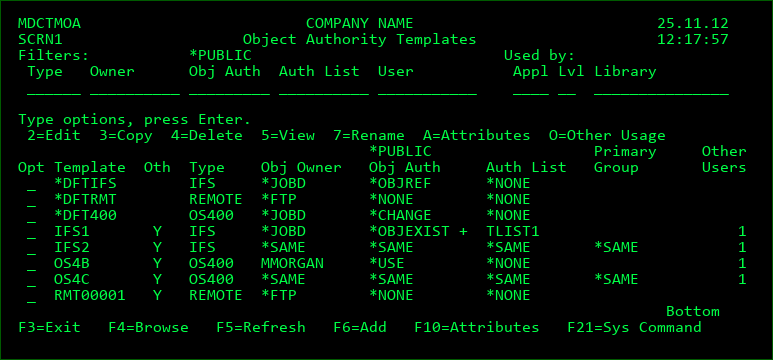This screenshot has height=360, width=773.
Task: Focus the Opt field for *DFT400
Action: pos(32,216)
